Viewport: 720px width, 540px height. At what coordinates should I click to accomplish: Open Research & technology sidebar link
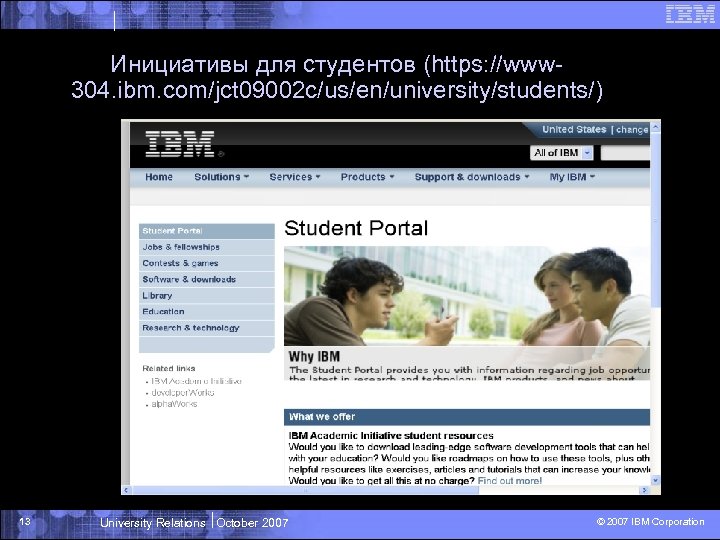(x=207, y=328)
